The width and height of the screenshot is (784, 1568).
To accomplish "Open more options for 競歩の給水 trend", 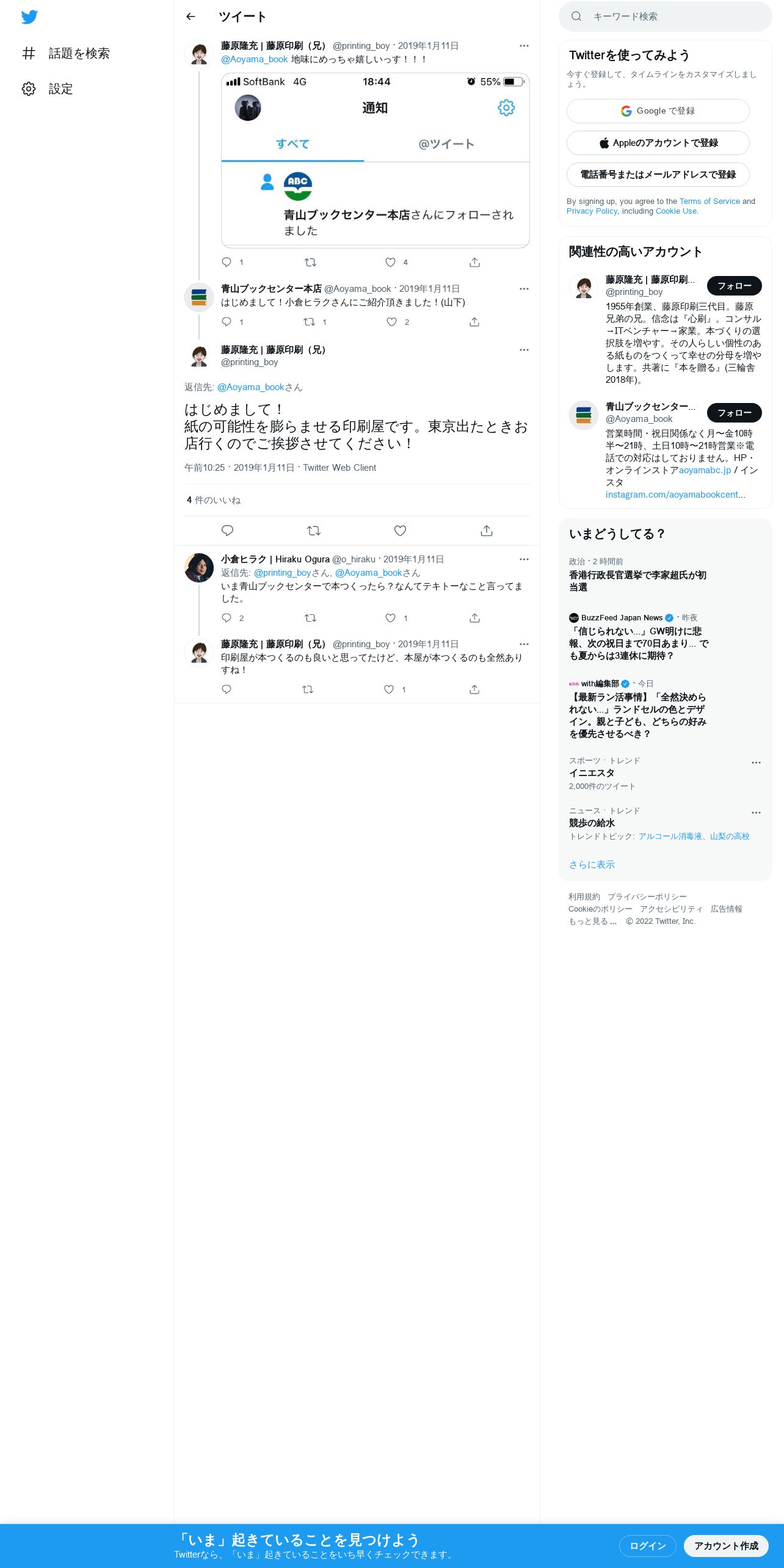I will pos(756,813).
